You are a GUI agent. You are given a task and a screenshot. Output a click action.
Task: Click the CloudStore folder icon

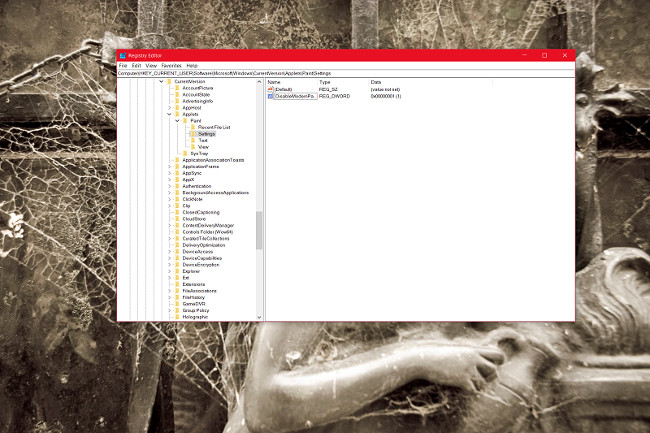point(177,218)
